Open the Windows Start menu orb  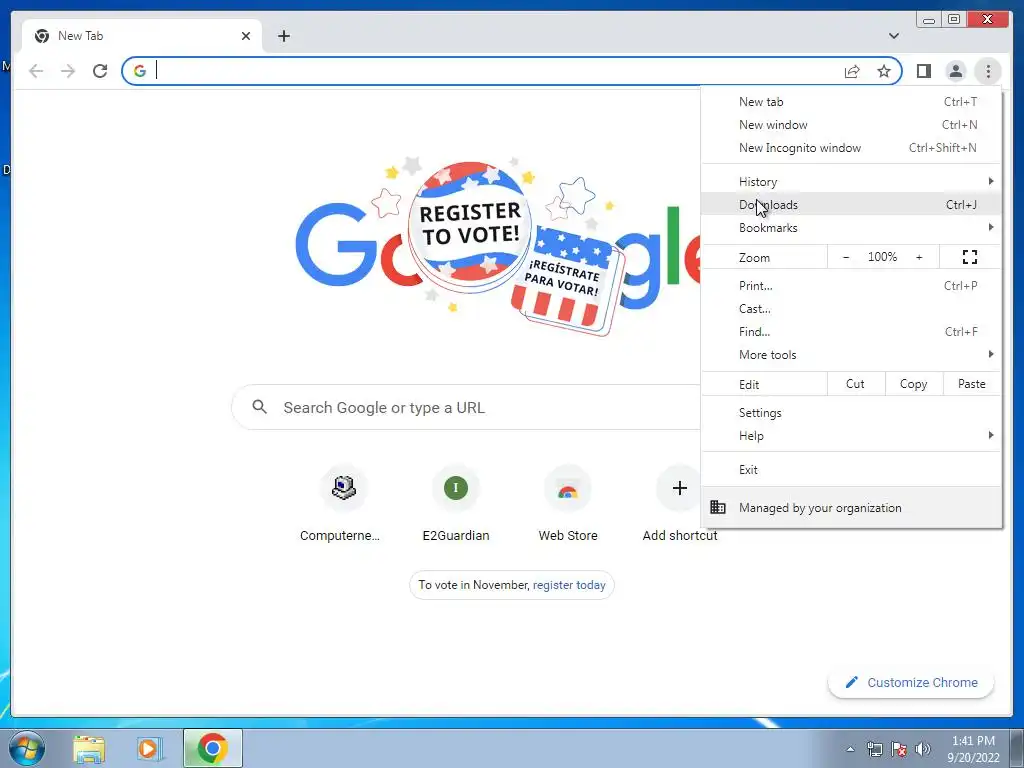coord(27,748)
